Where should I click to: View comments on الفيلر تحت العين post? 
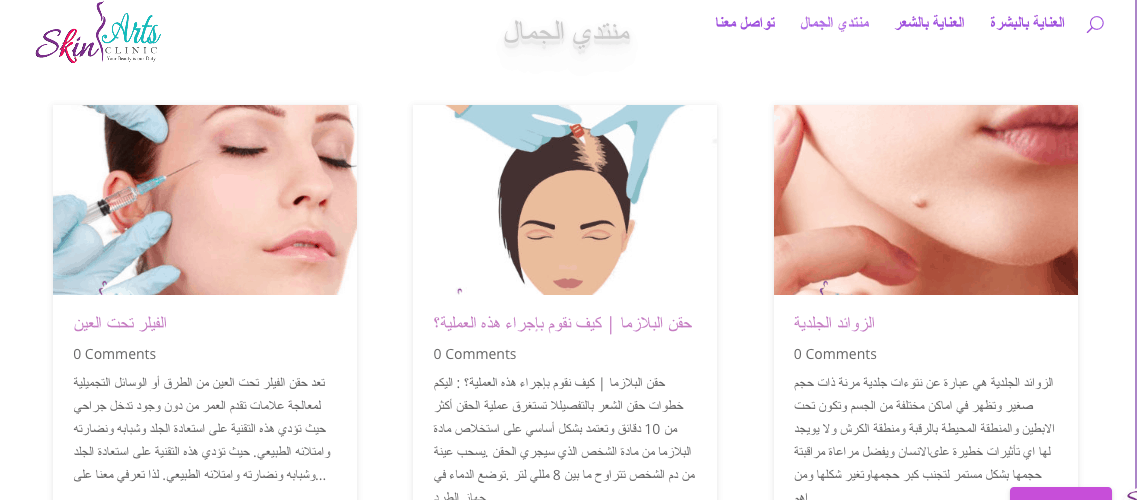[115, 354]
